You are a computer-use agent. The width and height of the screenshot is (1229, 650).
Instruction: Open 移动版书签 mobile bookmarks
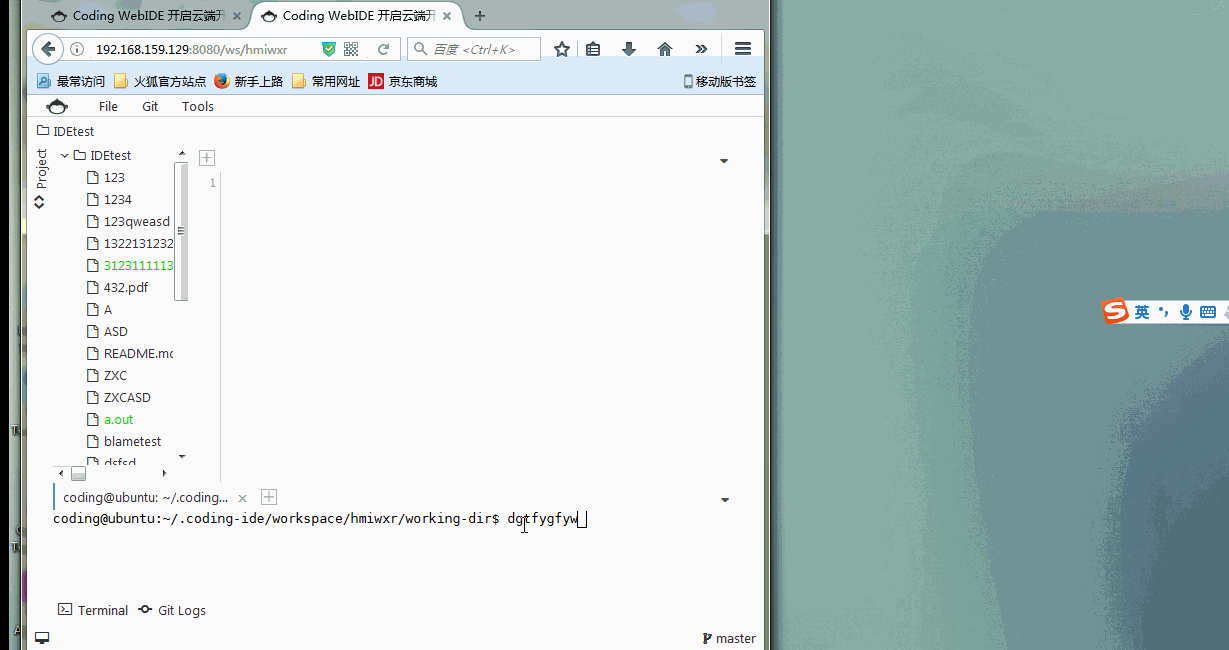[x=719, y=81]
